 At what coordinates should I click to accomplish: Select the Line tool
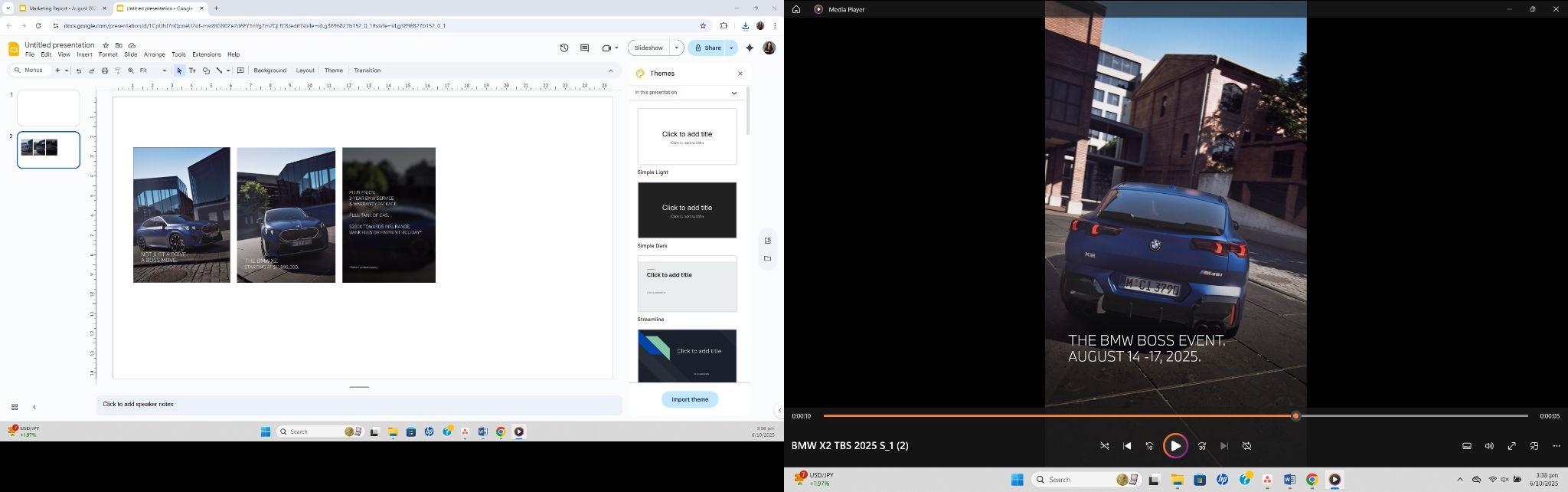point(219,71)
